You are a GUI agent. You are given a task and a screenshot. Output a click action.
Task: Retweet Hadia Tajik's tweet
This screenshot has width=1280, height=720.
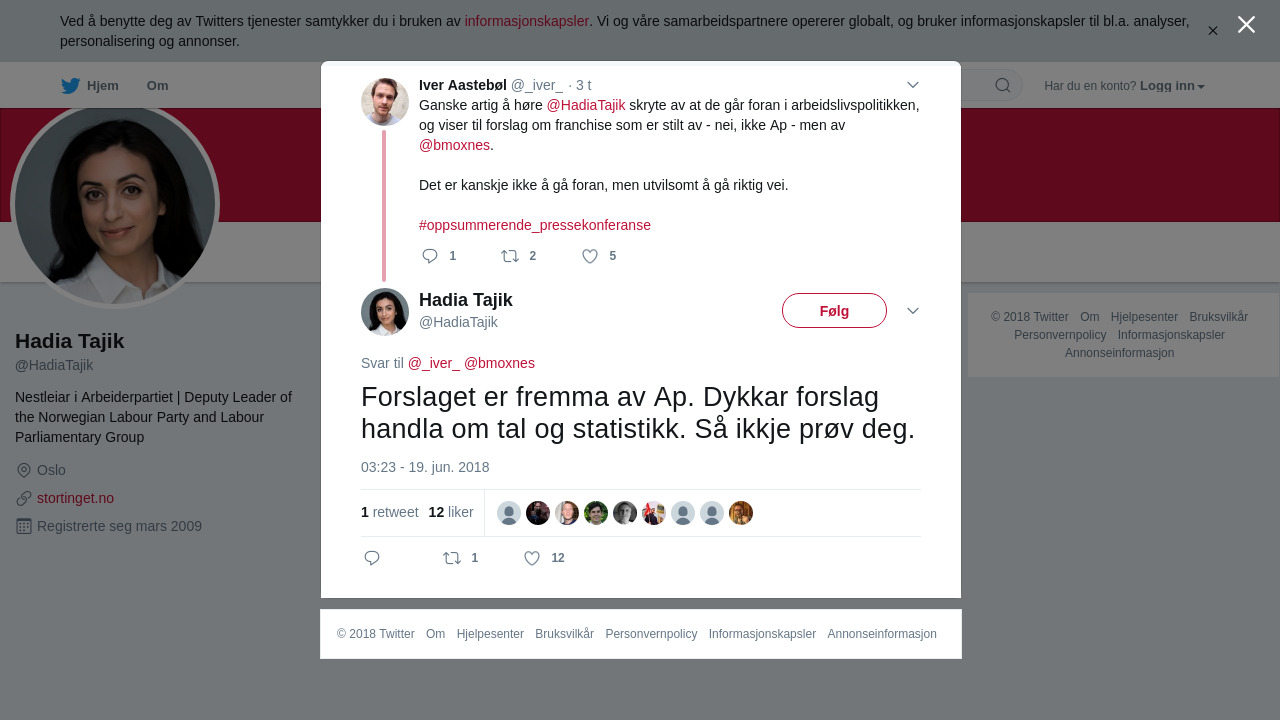(x=452, y=558)
